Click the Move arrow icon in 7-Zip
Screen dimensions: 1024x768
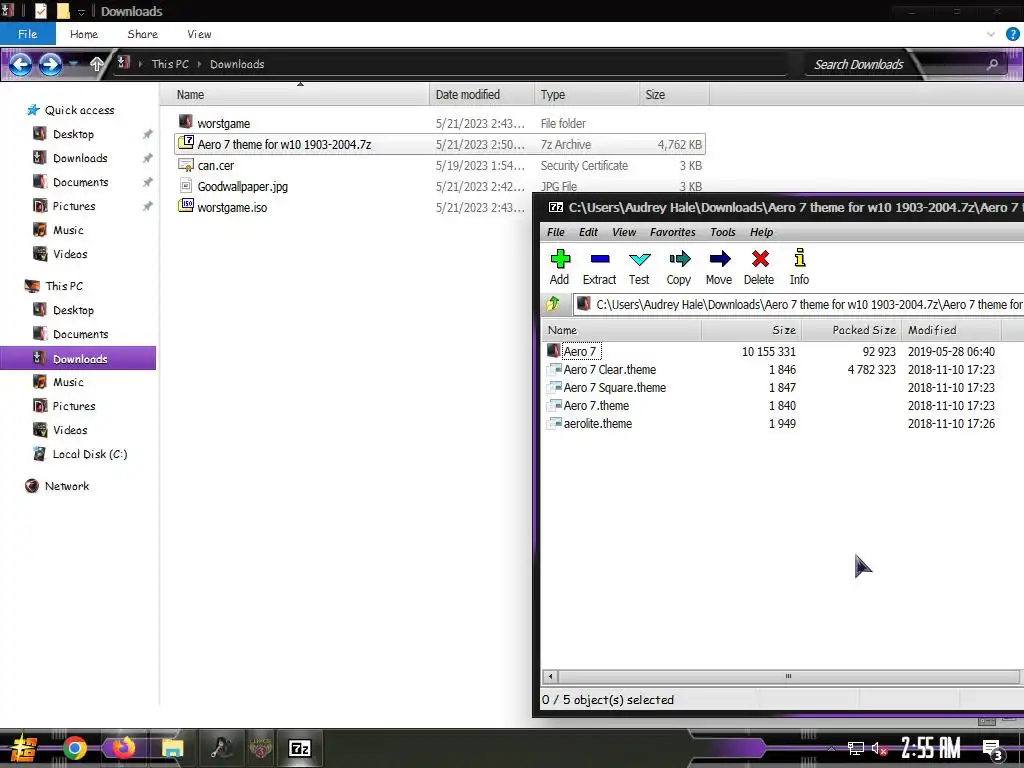point(719,267)
